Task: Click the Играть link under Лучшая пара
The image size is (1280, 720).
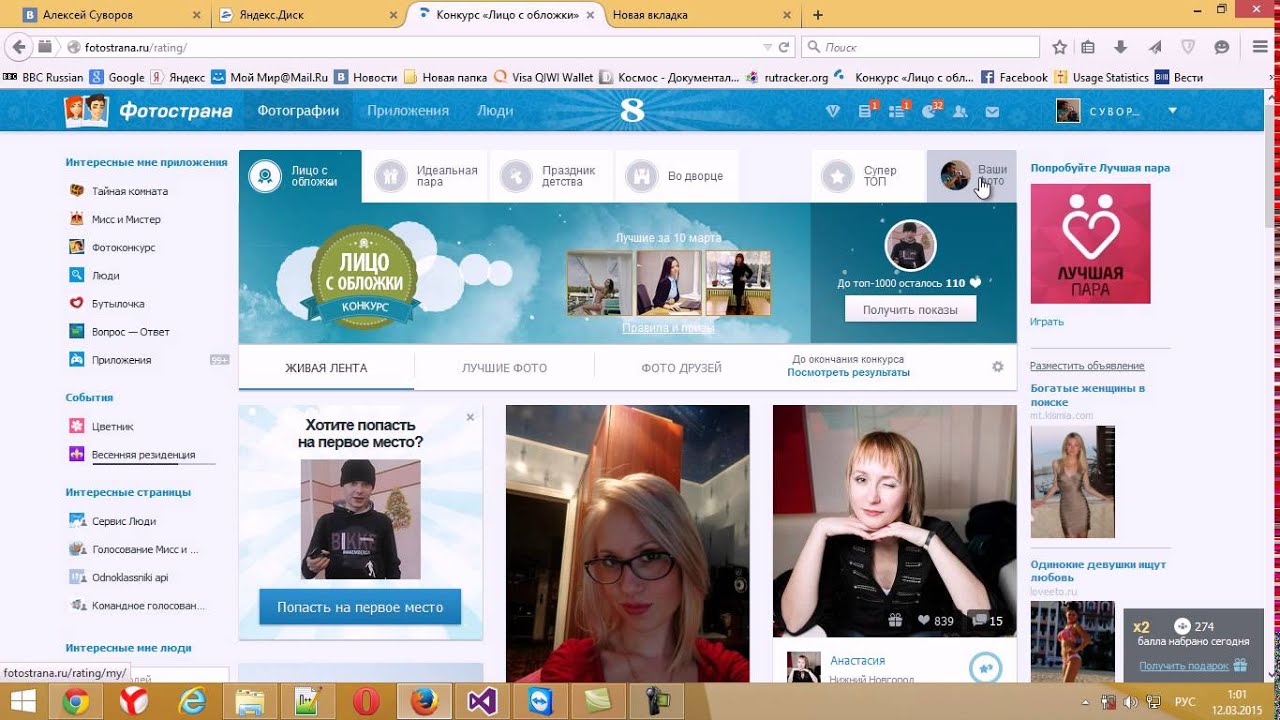Action: click(1047, 322)
